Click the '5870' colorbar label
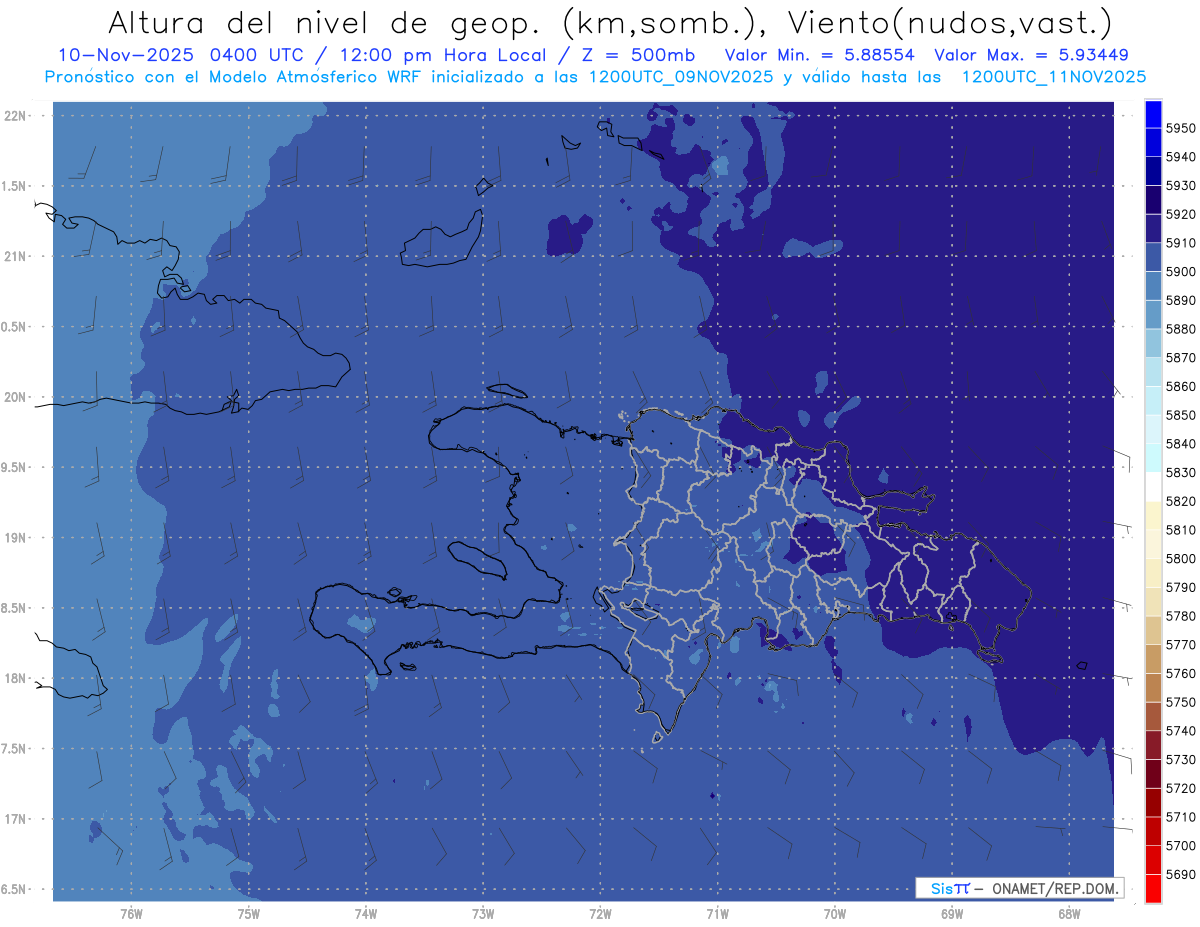 point(1180,358)
